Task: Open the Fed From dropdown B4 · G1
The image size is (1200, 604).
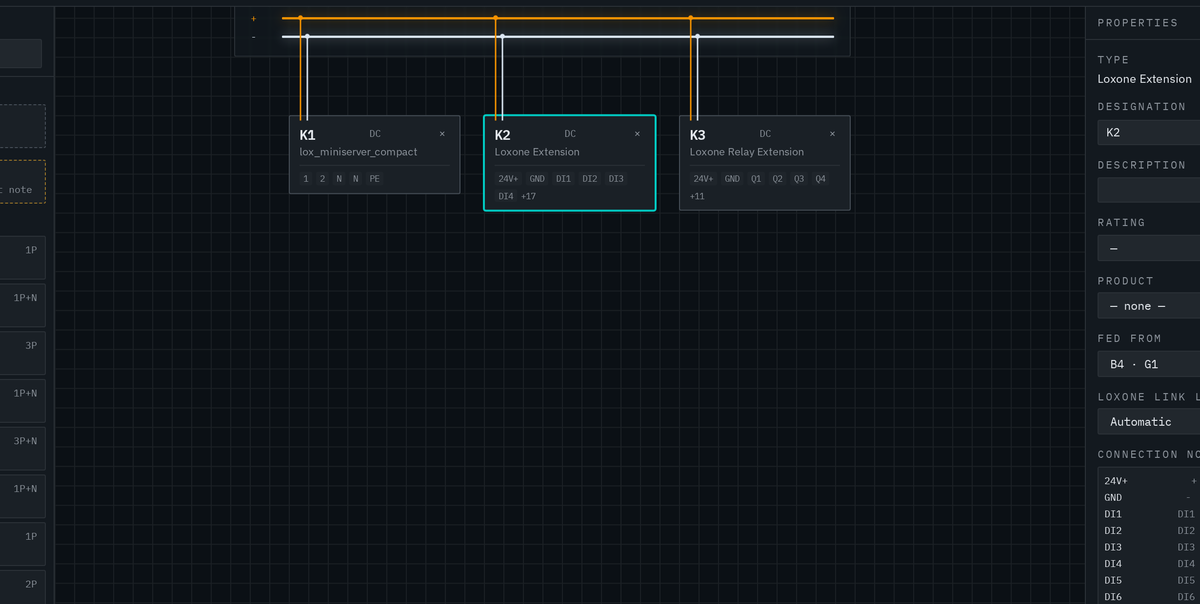Action: 1149,364
